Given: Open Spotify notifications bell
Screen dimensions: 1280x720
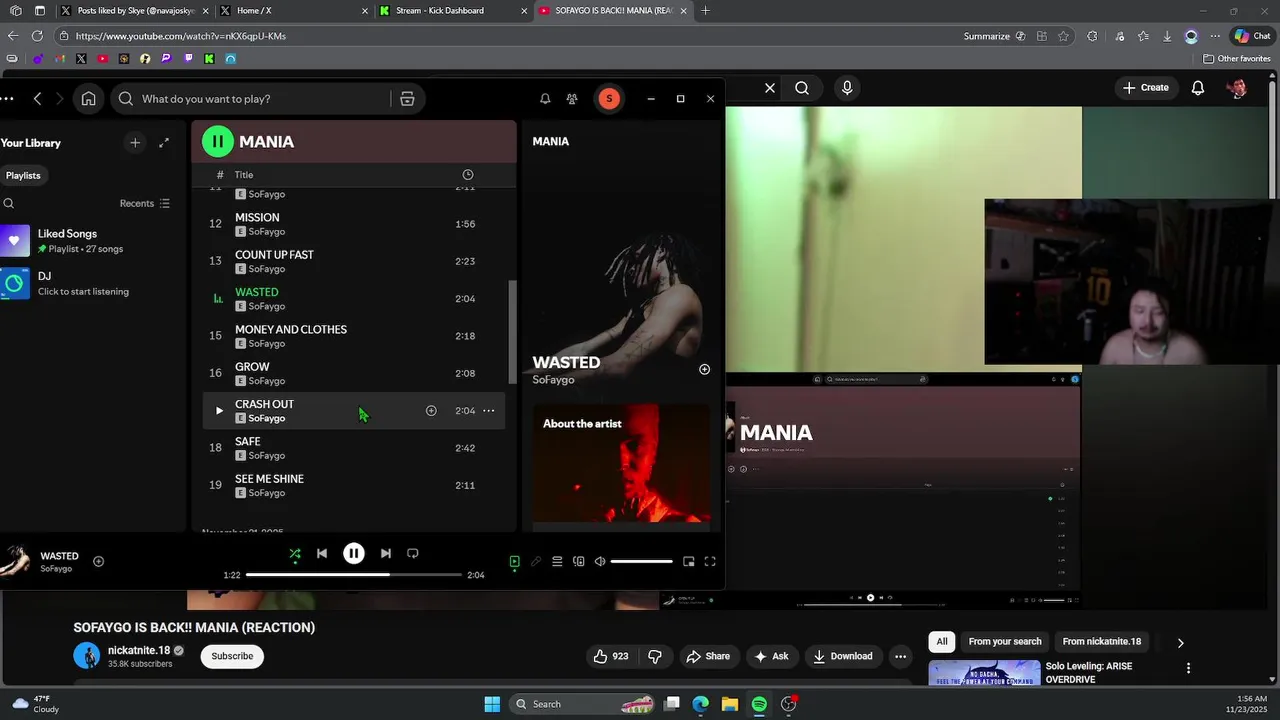Looking at the screenshot, I should 545,99.
